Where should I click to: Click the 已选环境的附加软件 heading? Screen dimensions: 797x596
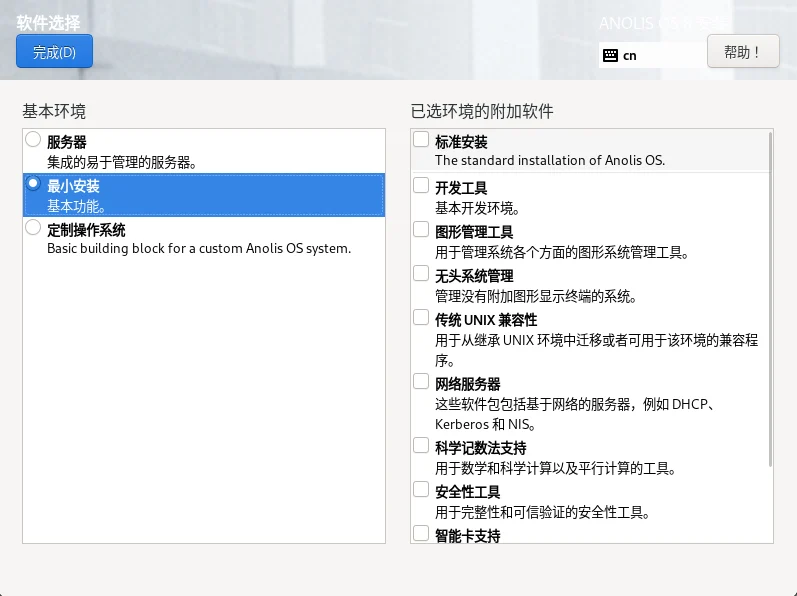tap(482, 111)
